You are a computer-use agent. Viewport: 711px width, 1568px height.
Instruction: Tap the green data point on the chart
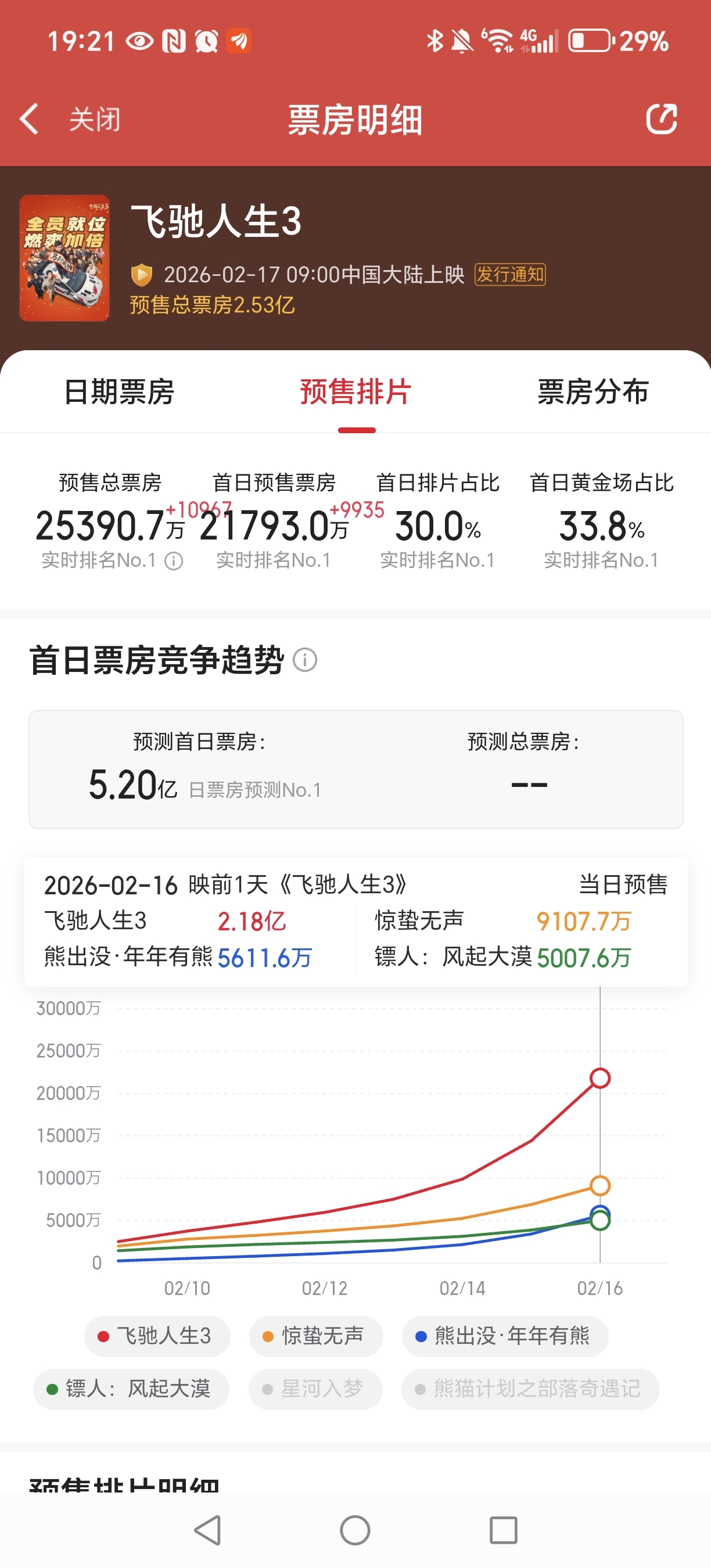600,1220
